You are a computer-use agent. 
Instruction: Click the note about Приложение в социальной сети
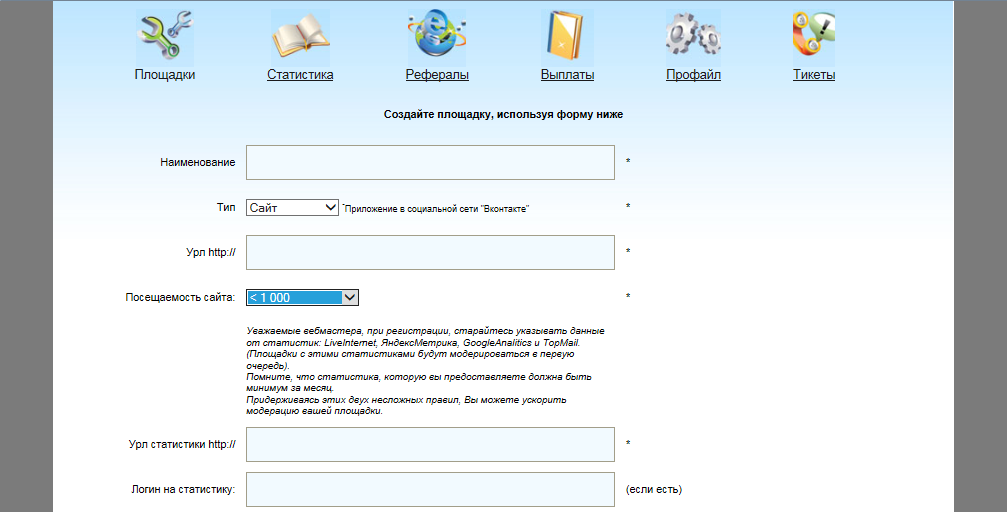(x=435, y=209)
